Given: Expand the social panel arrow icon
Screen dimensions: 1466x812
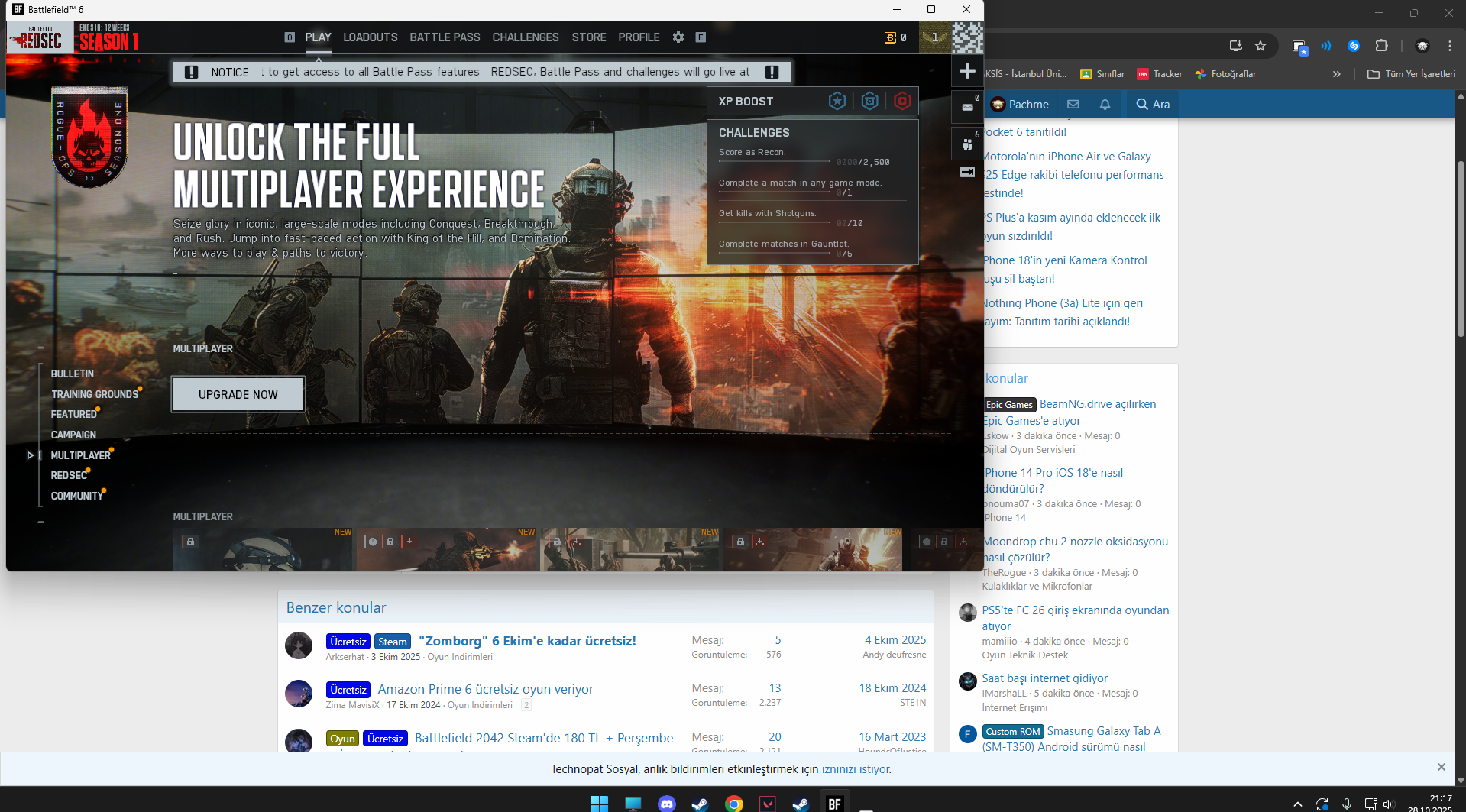Looking at the screenshot, I should pos(967,172).
